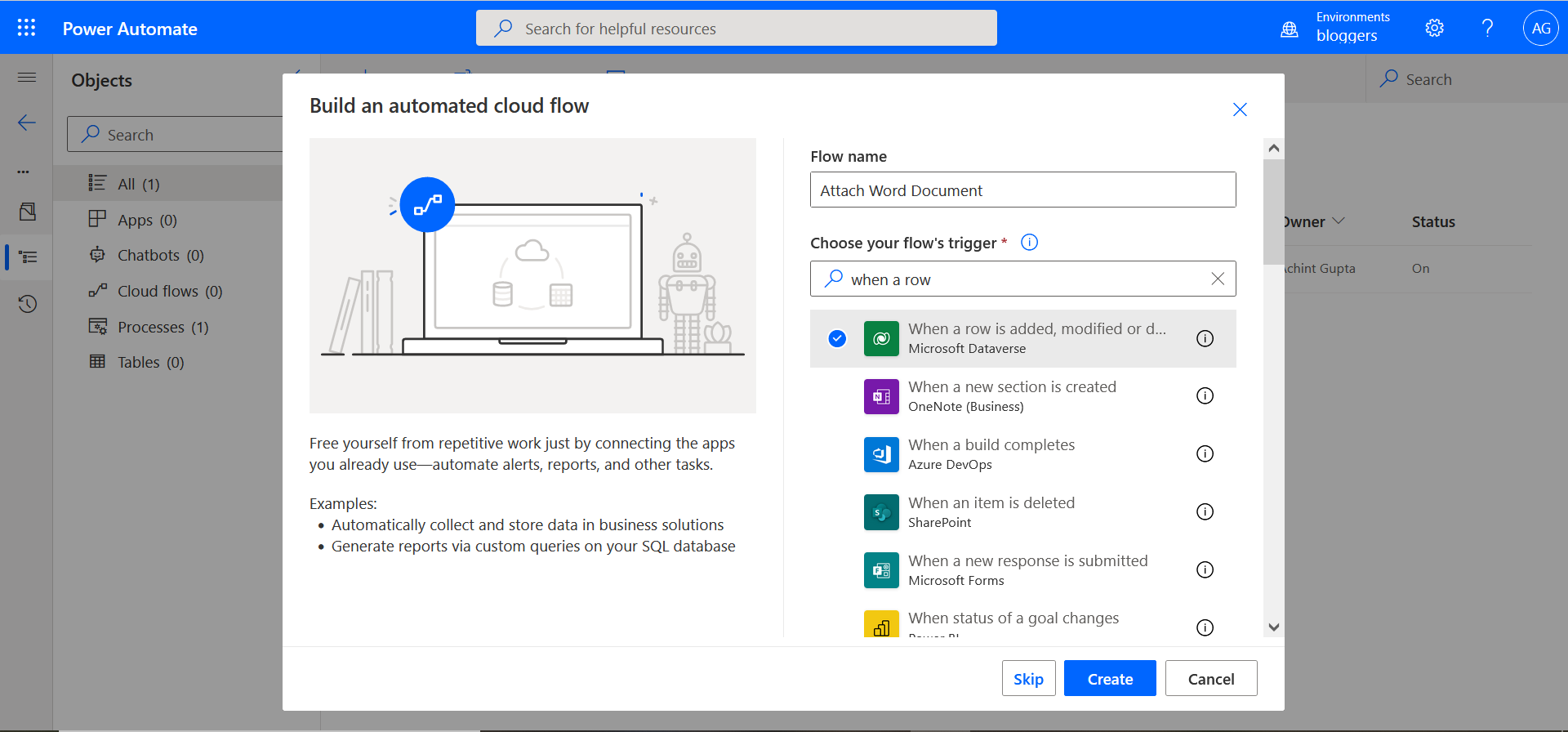Show info for OneNote section created trigger
This screenshot has height=732, width=1568.
1205,395
